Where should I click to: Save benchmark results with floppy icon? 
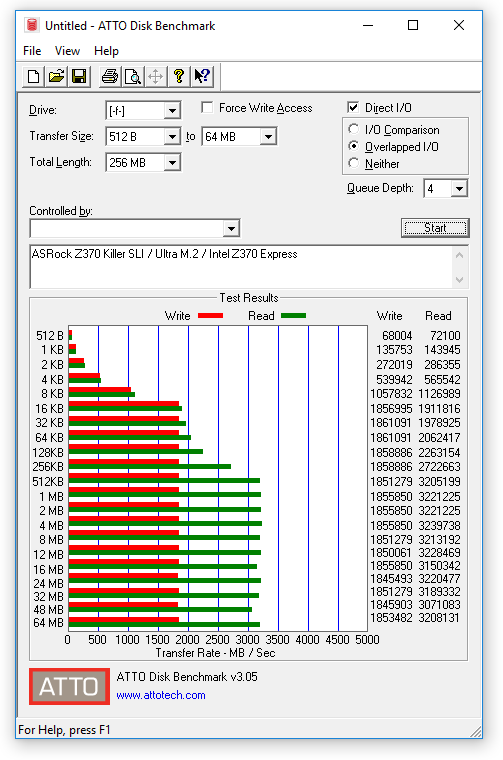(79, 77)
